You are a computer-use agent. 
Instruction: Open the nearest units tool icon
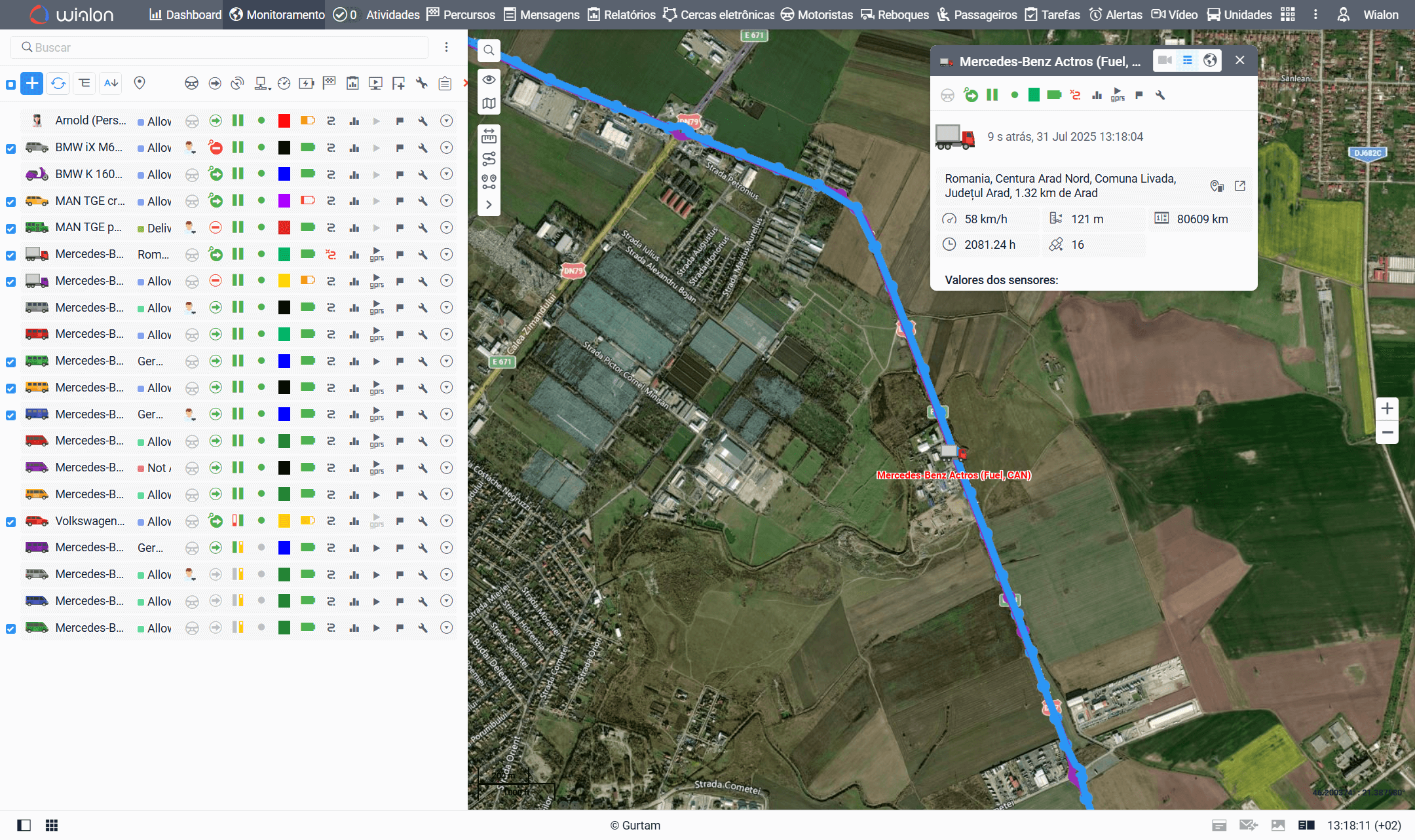coord(489,181)
